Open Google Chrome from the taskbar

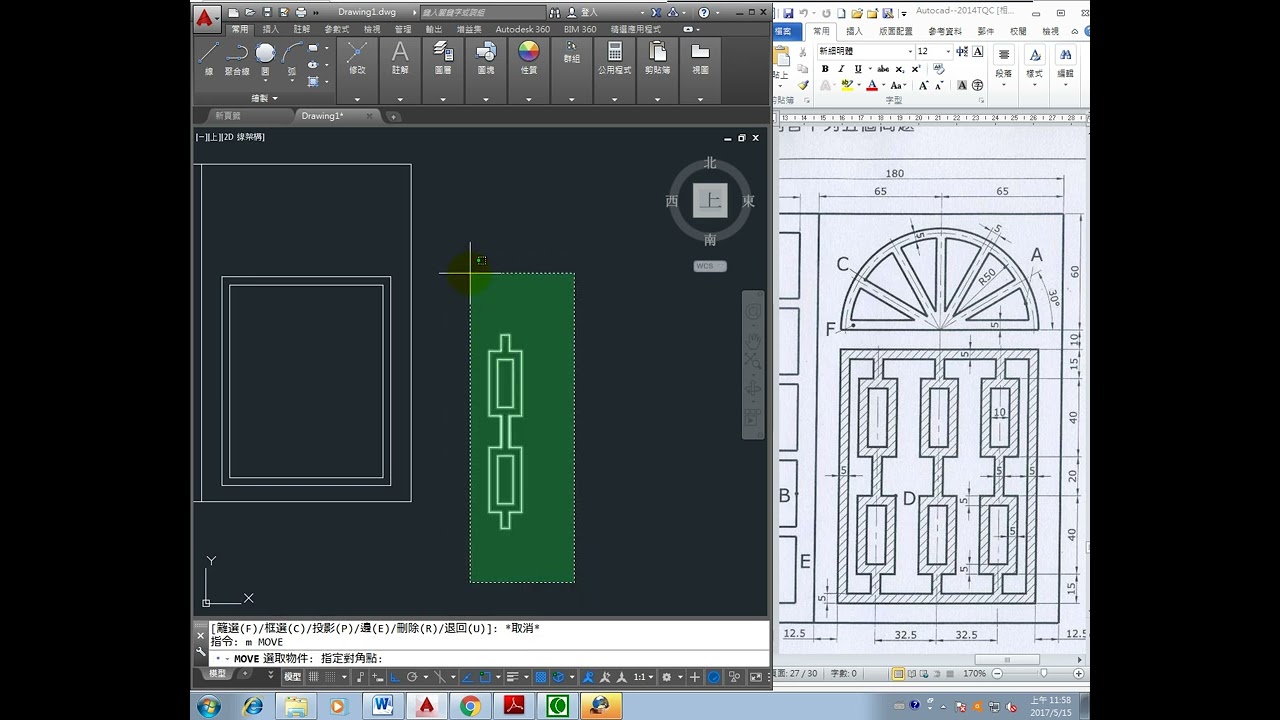pyautogui.click(x=470, y=706)
